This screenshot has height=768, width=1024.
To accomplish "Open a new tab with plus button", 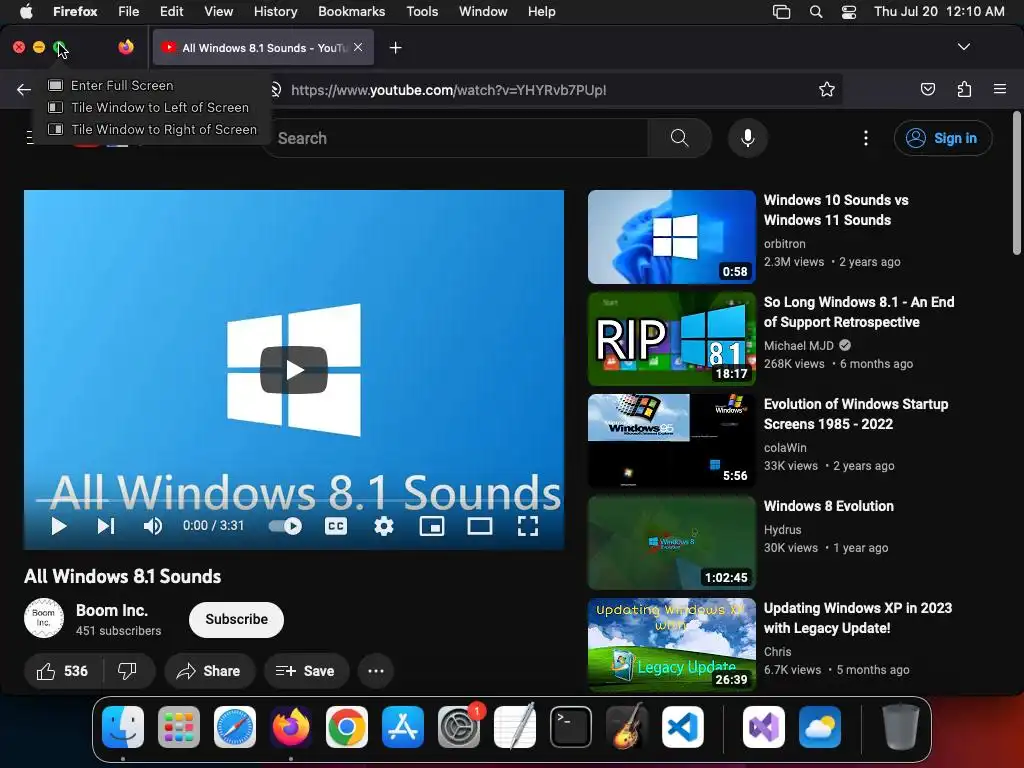I will (x=395, y=48).
